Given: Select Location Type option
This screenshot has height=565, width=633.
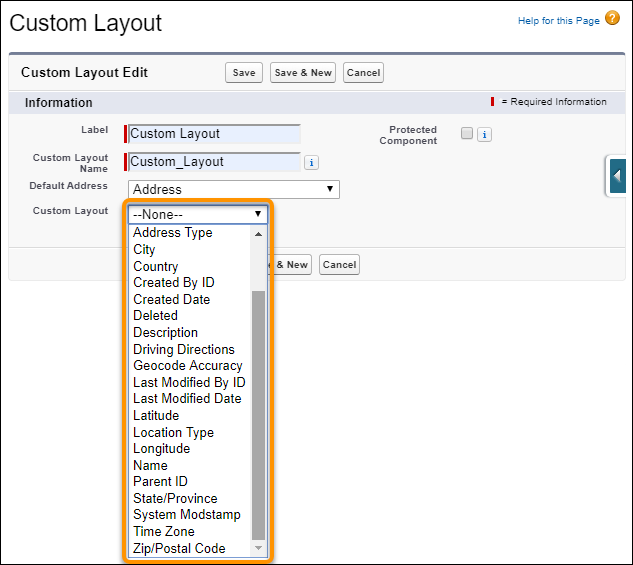Looking at the screenshot, I should [x=189, y=433].
